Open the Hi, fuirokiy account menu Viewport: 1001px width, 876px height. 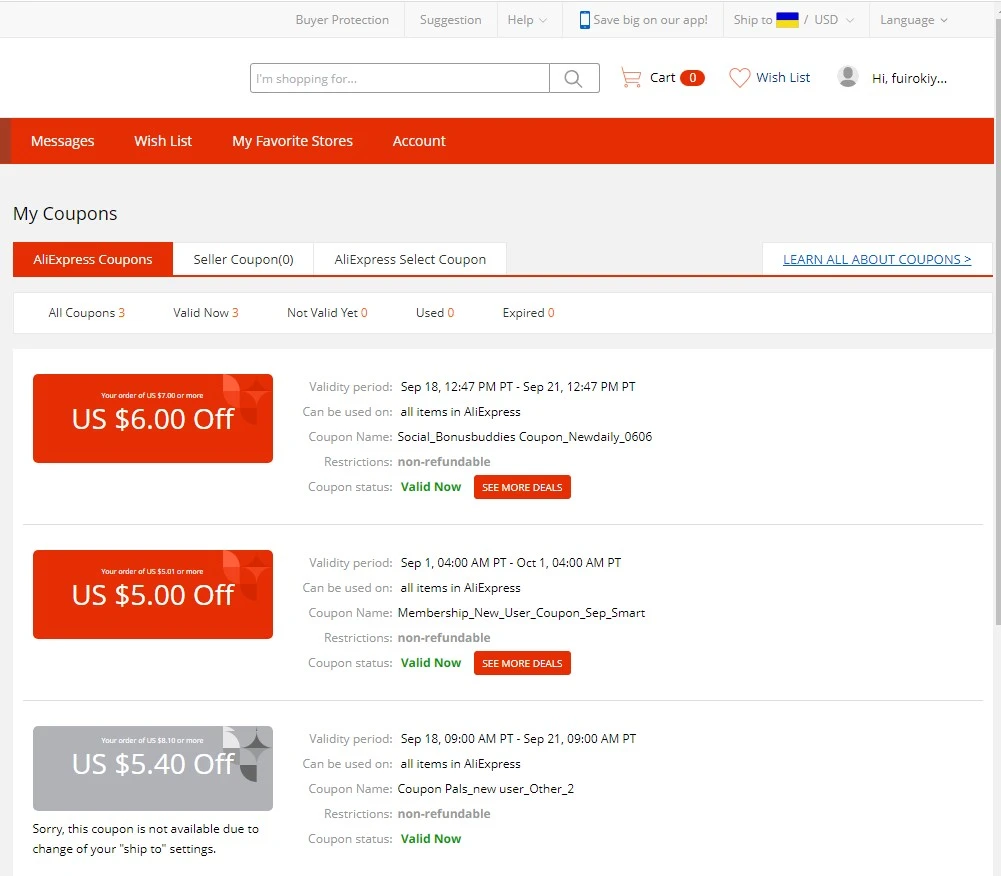(909, 78)
